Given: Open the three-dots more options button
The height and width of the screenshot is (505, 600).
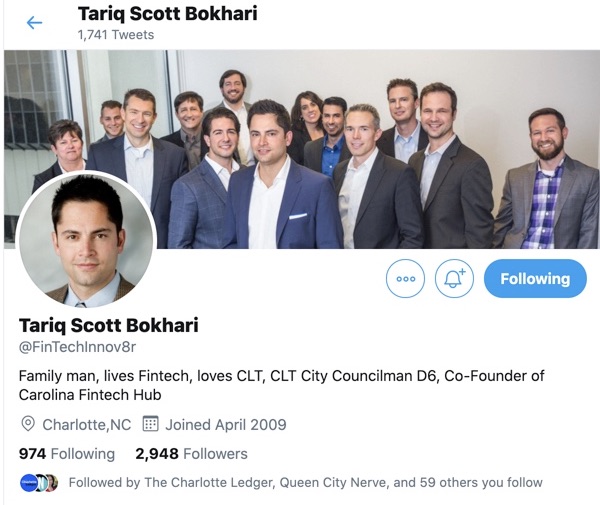Looking at the screenshot, I should point(405,279).
